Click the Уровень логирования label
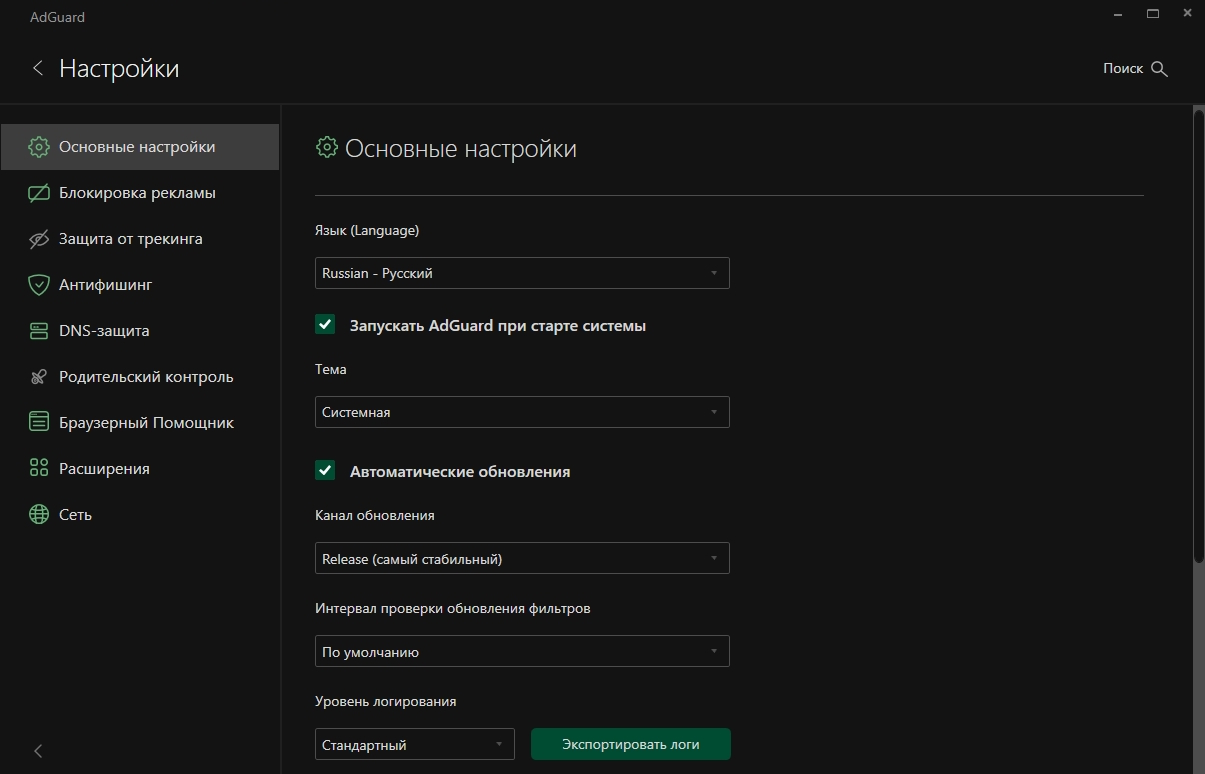 [x=386, y=702]
